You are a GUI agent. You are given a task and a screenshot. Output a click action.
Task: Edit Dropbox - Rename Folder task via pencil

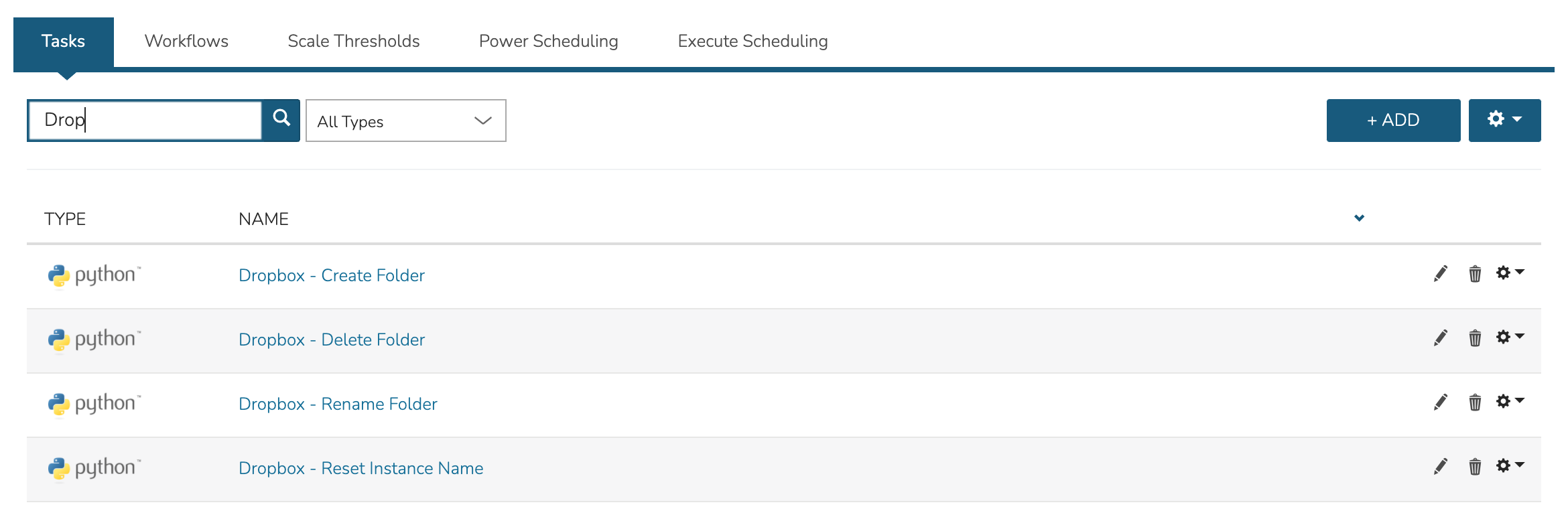1440,402
